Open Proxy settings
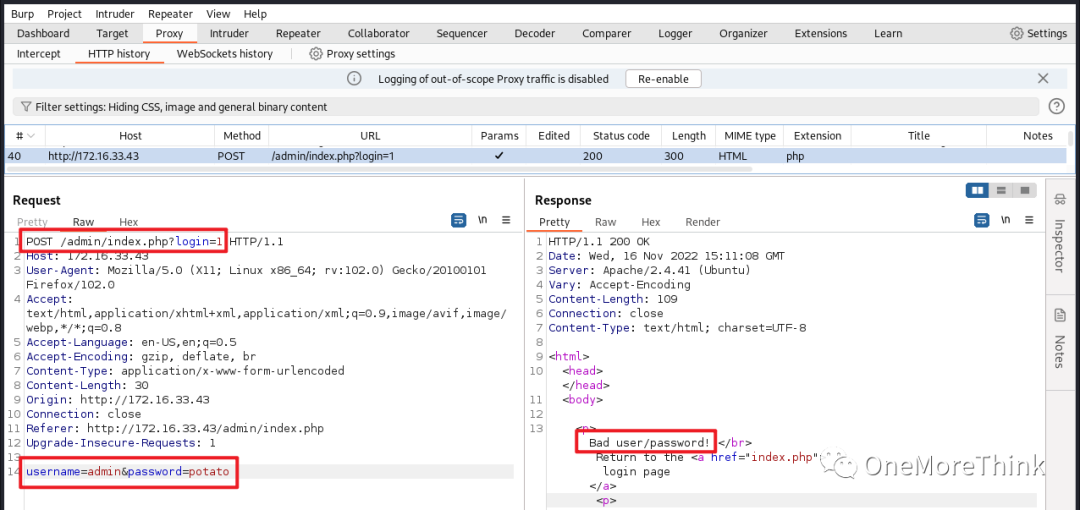 click(352, 54)
